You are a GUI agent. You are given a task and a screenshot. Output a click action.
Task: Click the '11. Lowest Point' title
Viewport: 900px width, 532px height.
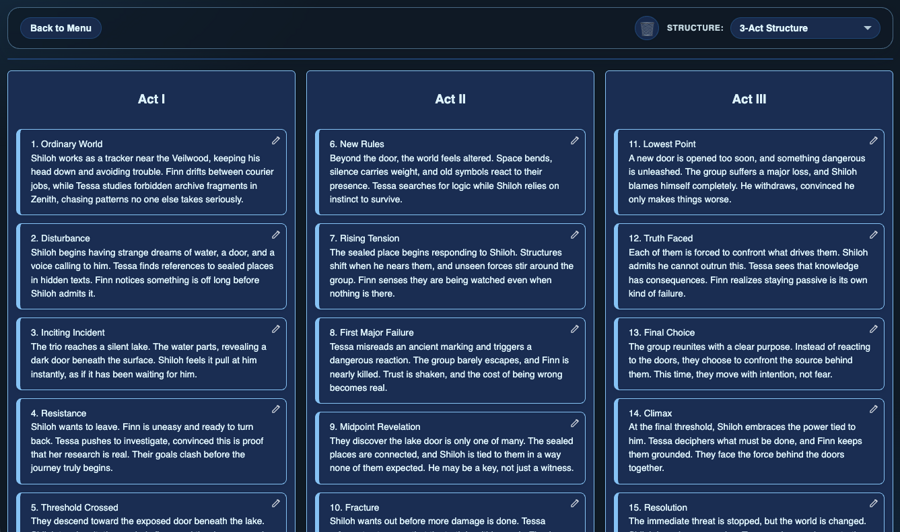(662, 144)
